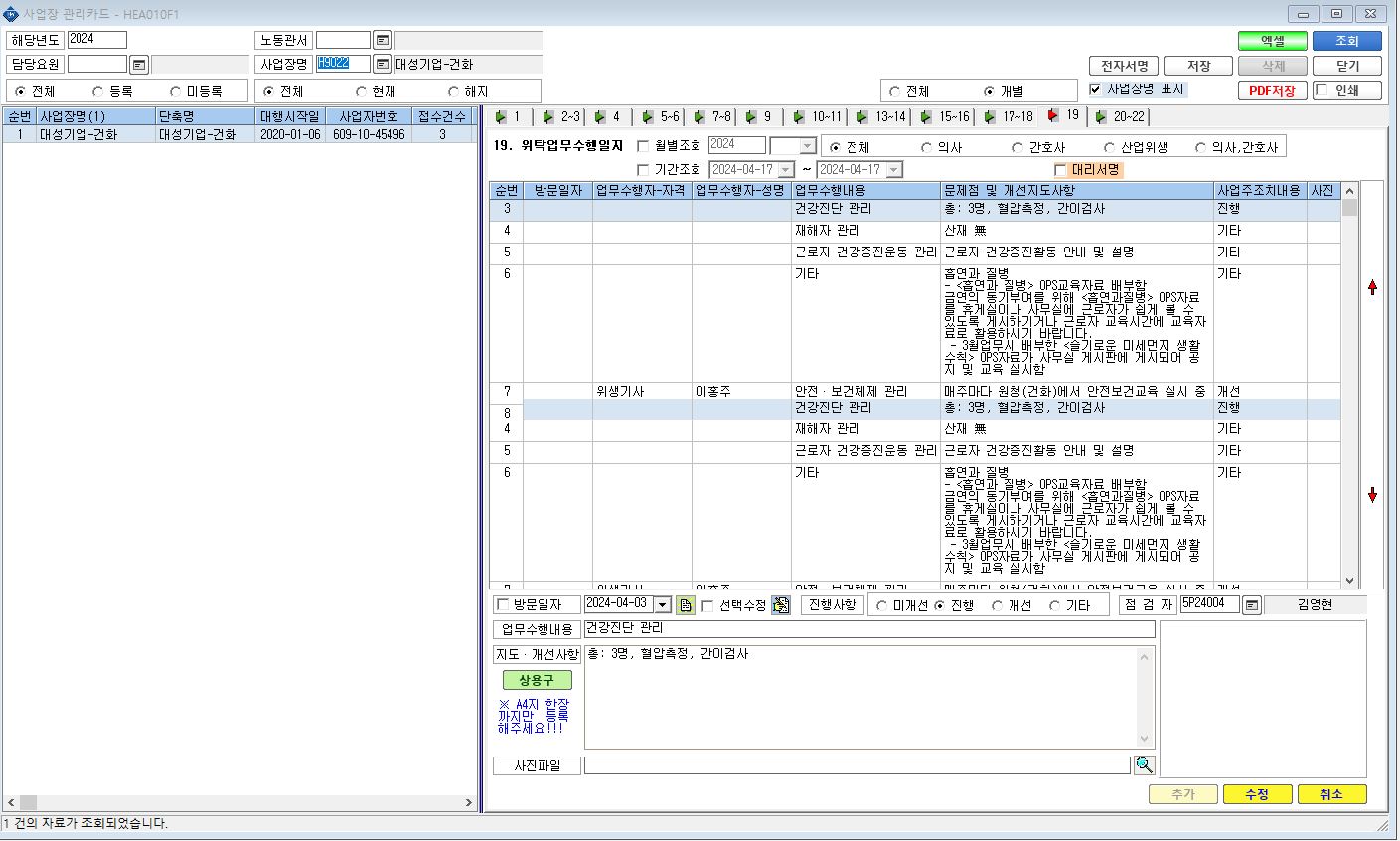This screenshot has height=841, width=1400.
Task: Click the red PDF저장 button
Action: pyautogui.click(x=1272, y=91)
